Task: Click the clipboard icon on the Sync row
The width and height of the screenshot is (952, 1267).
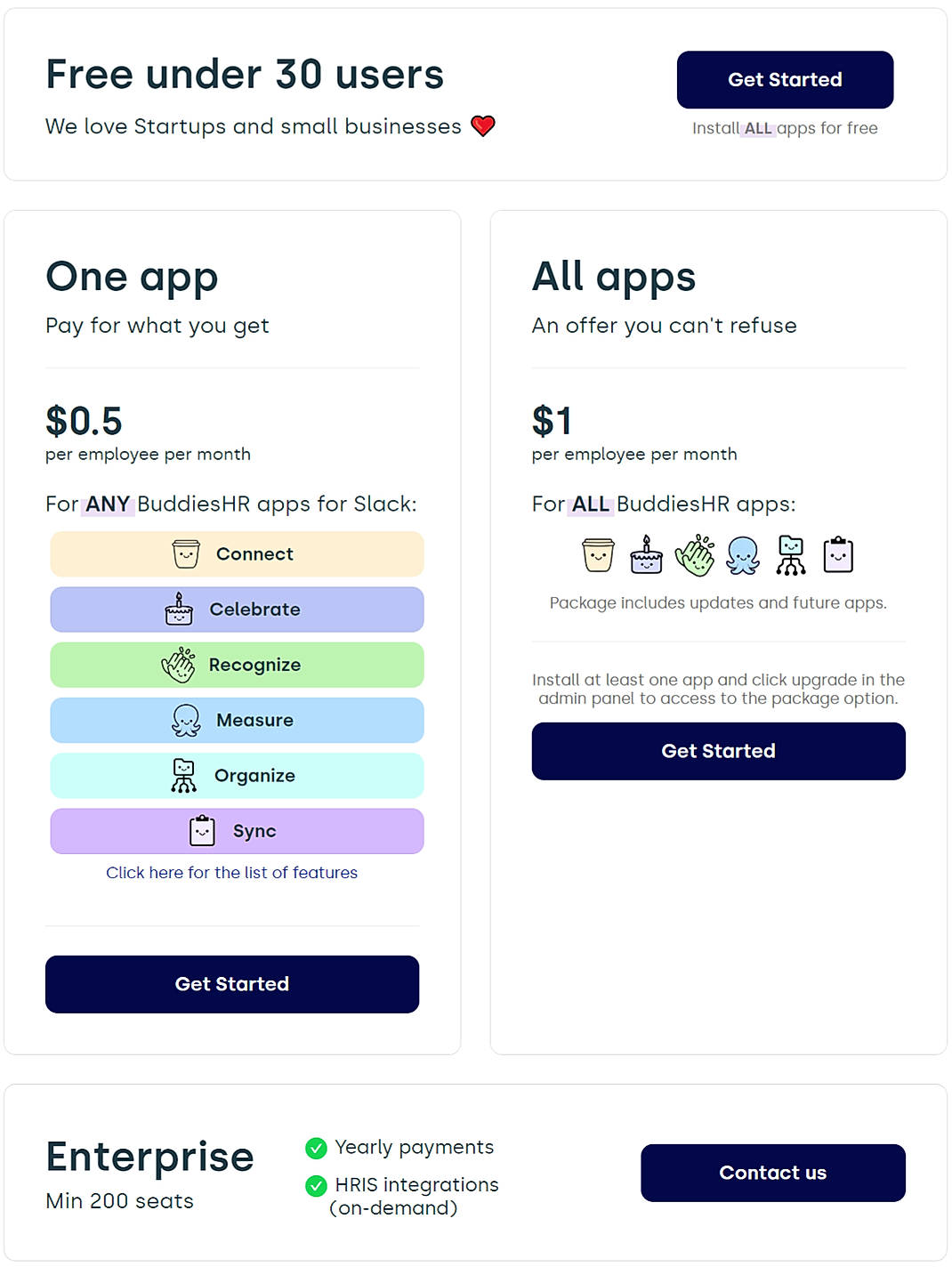Action: pyautogui.click(x=200, y=830)
